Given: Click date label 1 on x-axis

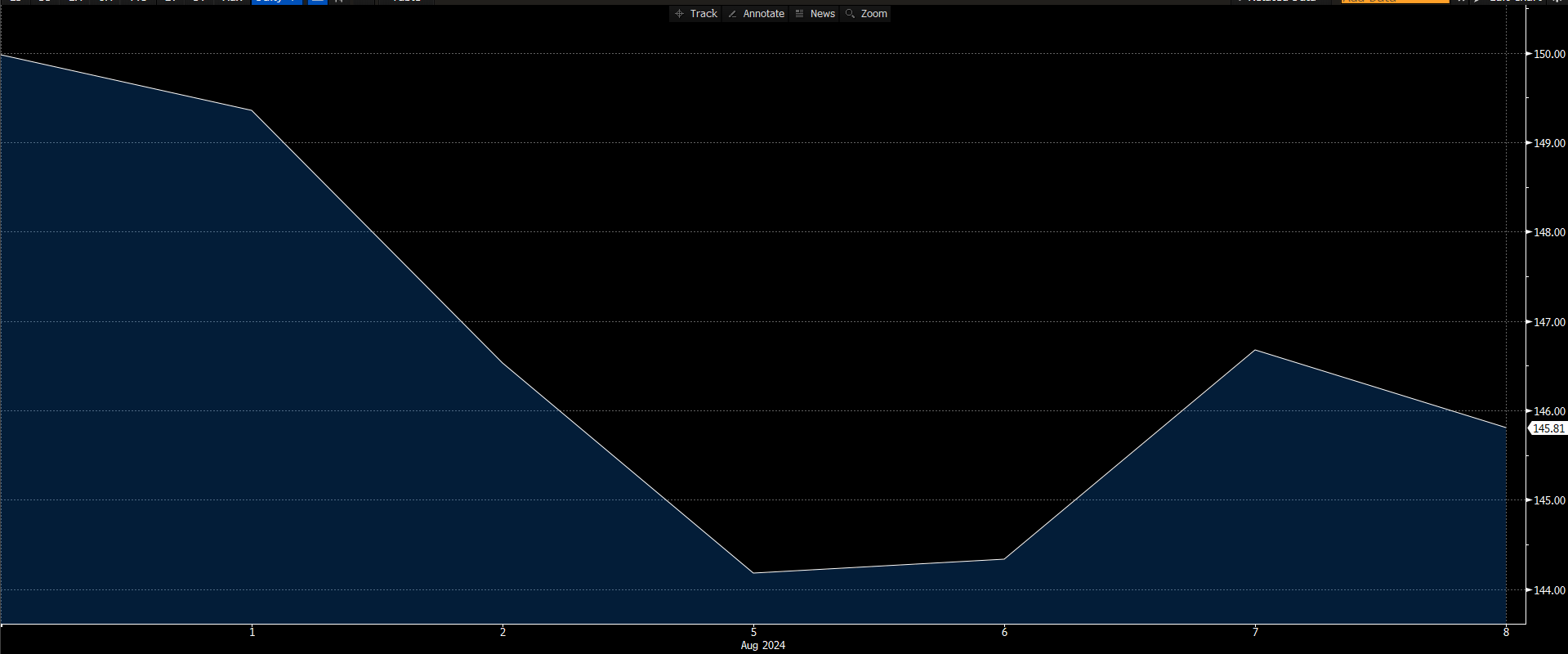Looking at the screenshot, I should tap(252, 632).
